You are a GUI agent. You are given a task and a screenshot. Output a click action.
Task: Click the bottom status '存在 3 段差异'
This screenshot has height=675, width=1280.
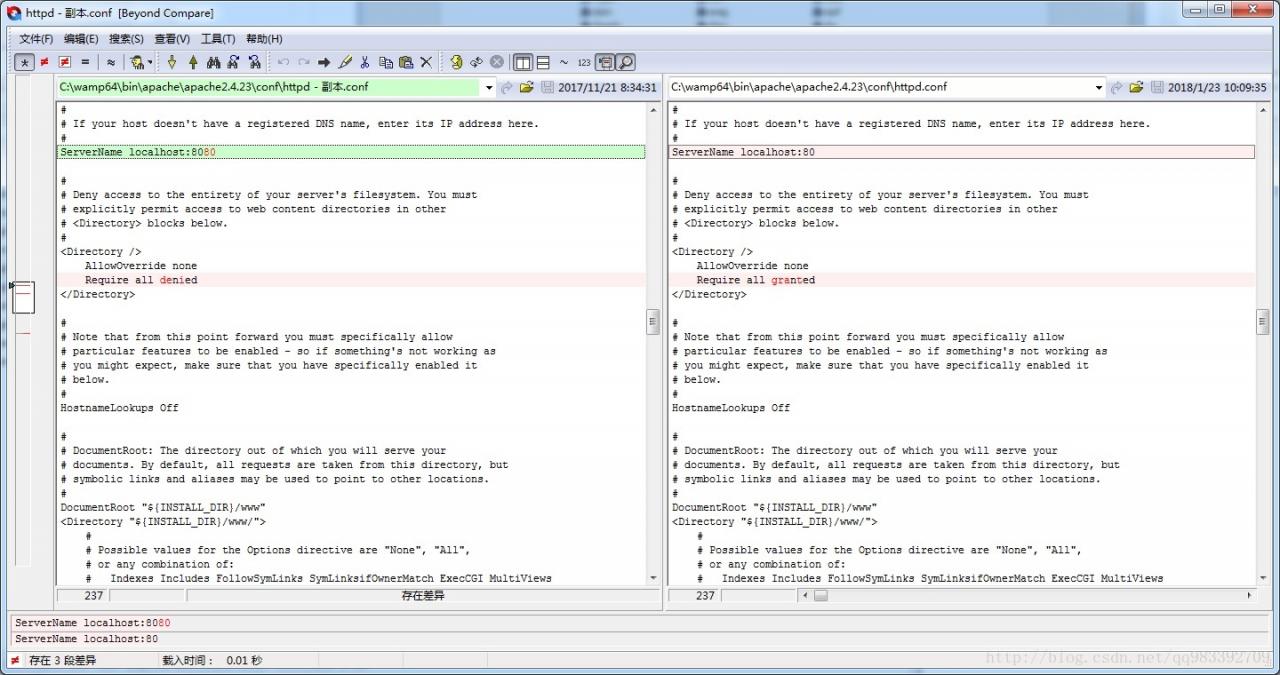click(63, 660)
